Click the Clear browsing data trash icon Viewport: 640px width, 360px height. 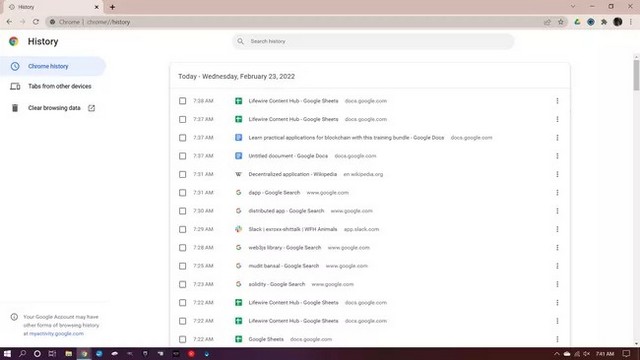pos(15,108)
